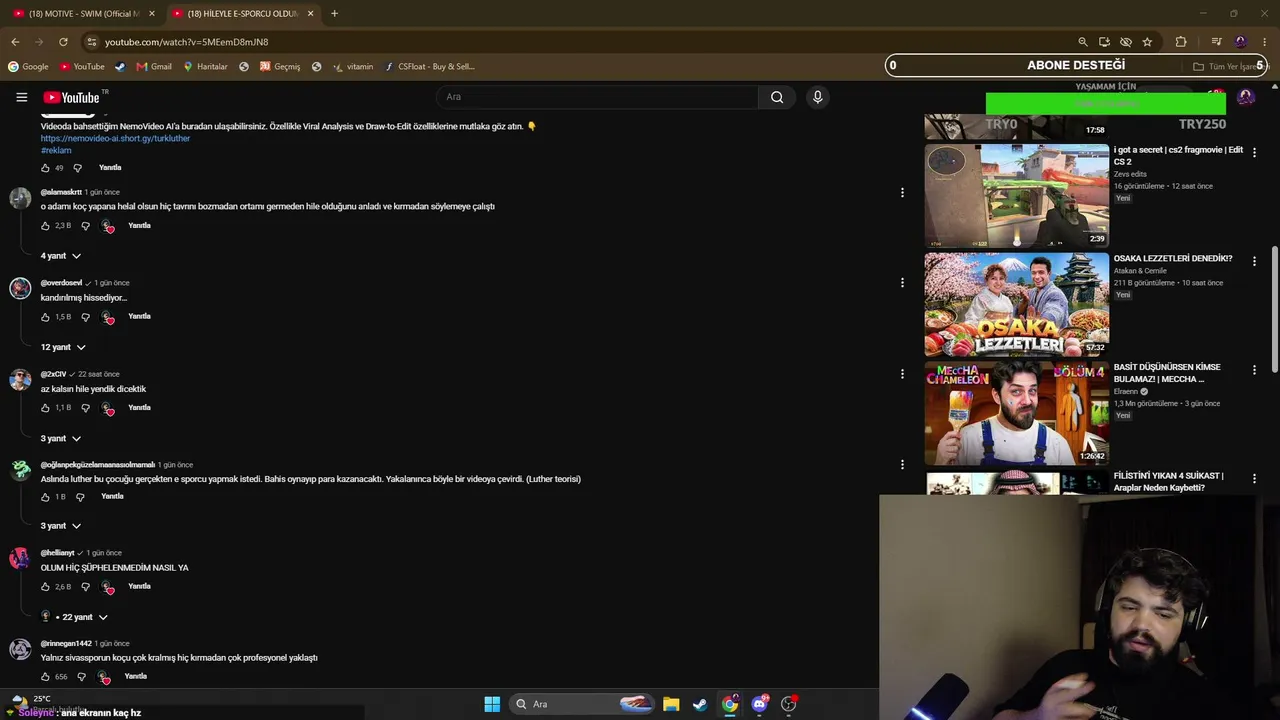Reload the page with the refresh icon

click(x=63, y=42)
